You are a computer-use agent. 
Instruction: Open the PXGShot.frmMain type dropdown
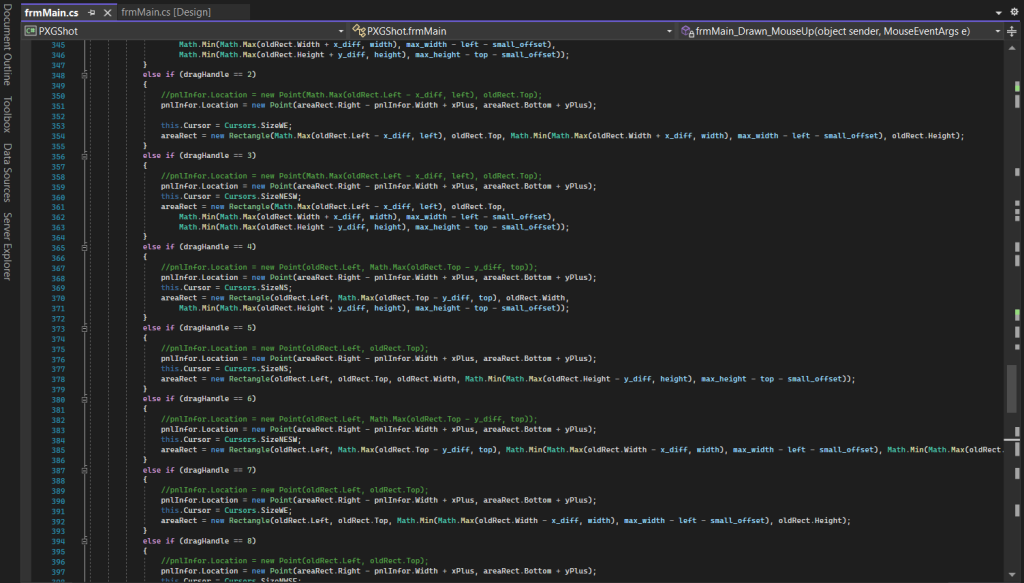point(669,31)
